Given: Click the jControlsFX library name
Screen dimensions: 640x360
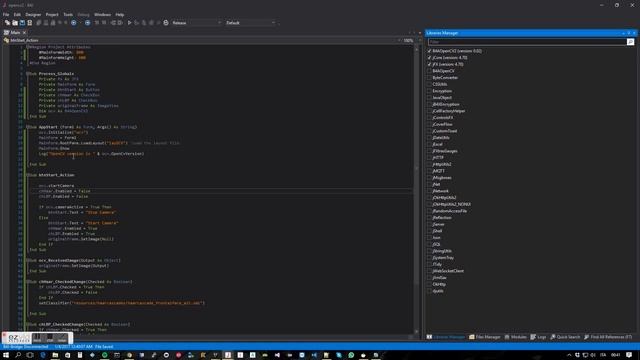Looking at the screenshot, I should tap(443, 118).
